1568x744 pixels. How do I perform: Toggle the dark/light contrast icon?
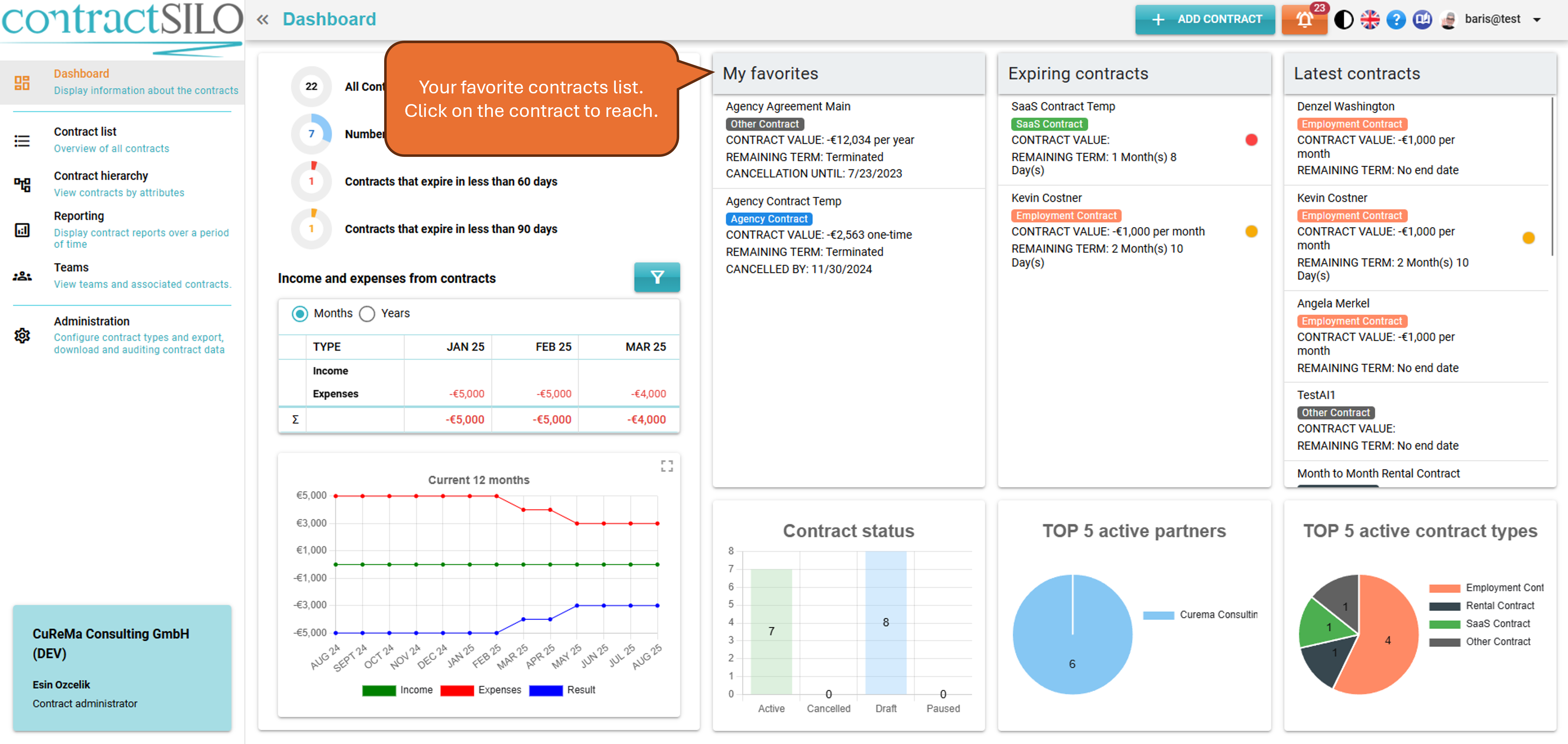click(1343, 20)
